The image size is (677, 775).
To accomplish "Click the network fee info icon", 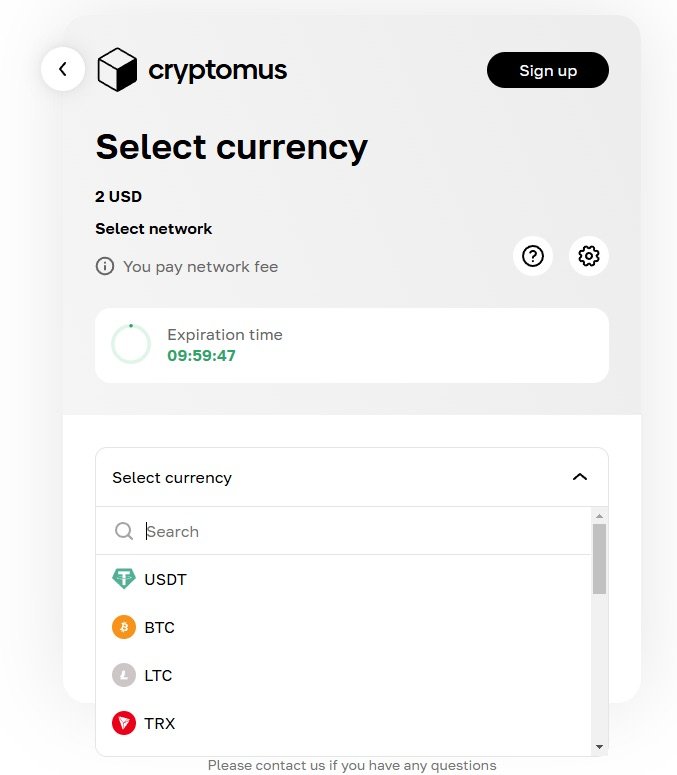I will tap(104, 267).
